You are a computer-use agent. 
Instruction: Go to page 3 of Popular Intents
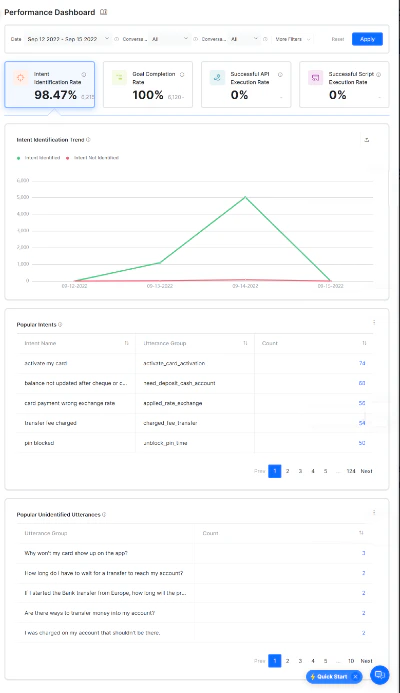tap(300, 471)
